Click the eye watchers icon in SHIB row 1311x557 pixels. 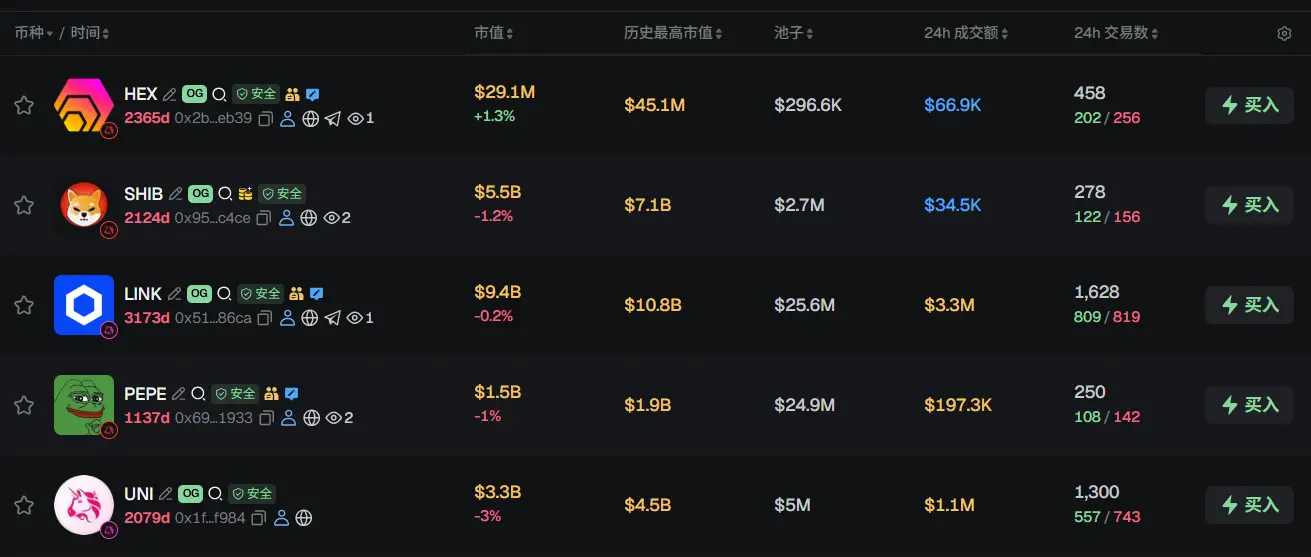pyautogui.click(x=332, y=218)
